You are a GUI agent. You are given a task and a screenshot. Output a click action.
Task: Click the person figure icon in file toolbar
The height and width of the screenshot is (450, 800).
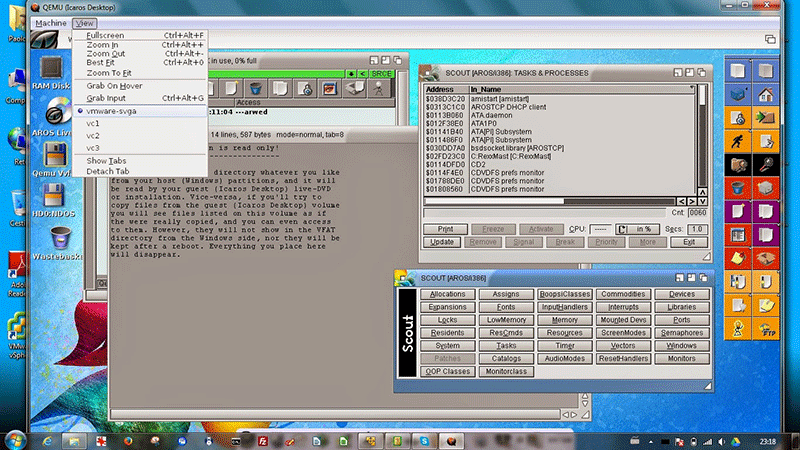[379, 89]
